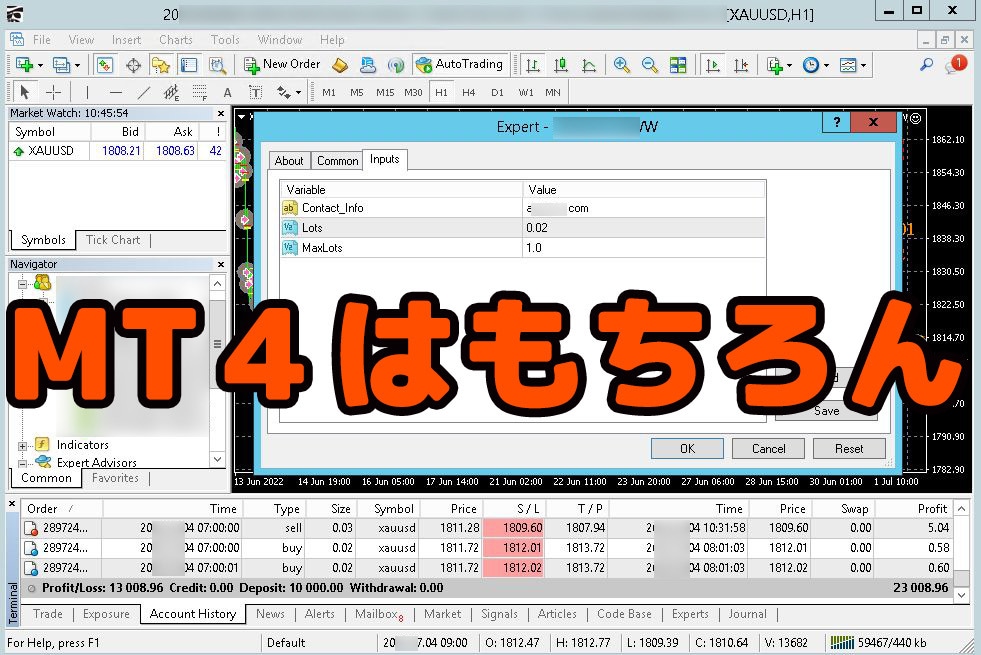
Task: Switch chart to line chart icon
Action: [x=589, y=64]
